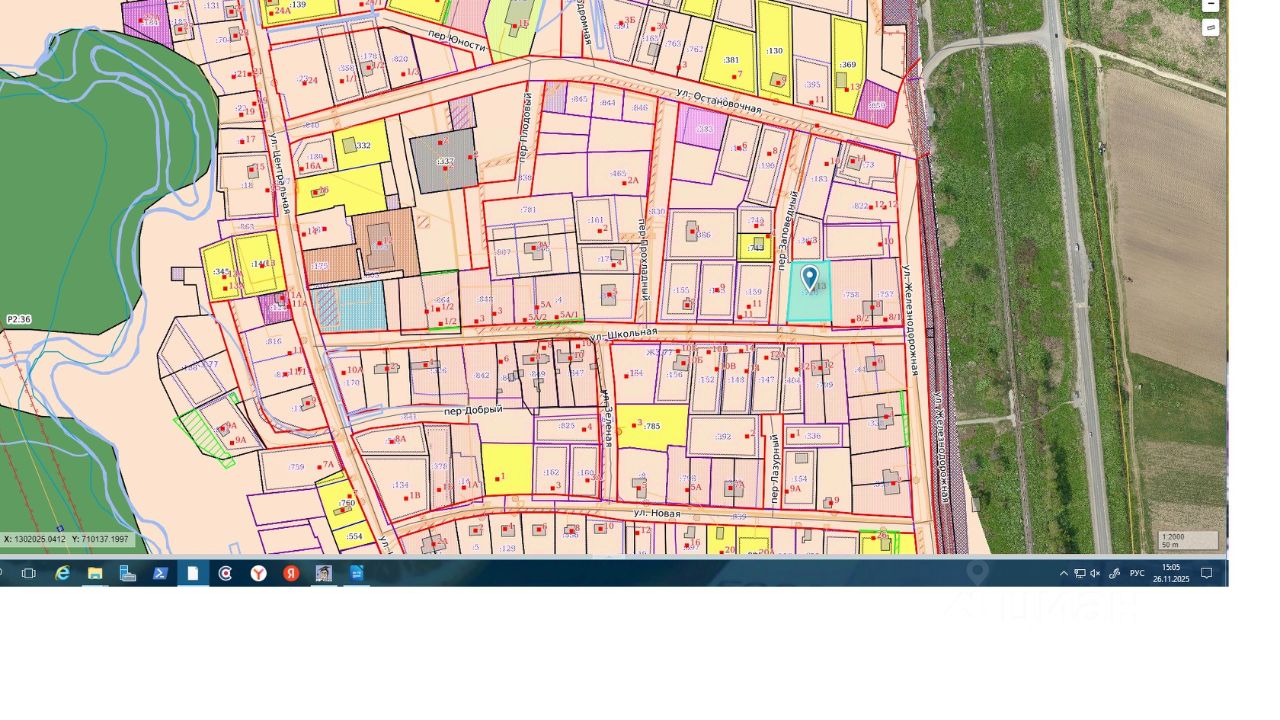Screen dimensions: 1280x720
Task: Launch Yandex Browser from the taskbar
Action: coord(258,573)
